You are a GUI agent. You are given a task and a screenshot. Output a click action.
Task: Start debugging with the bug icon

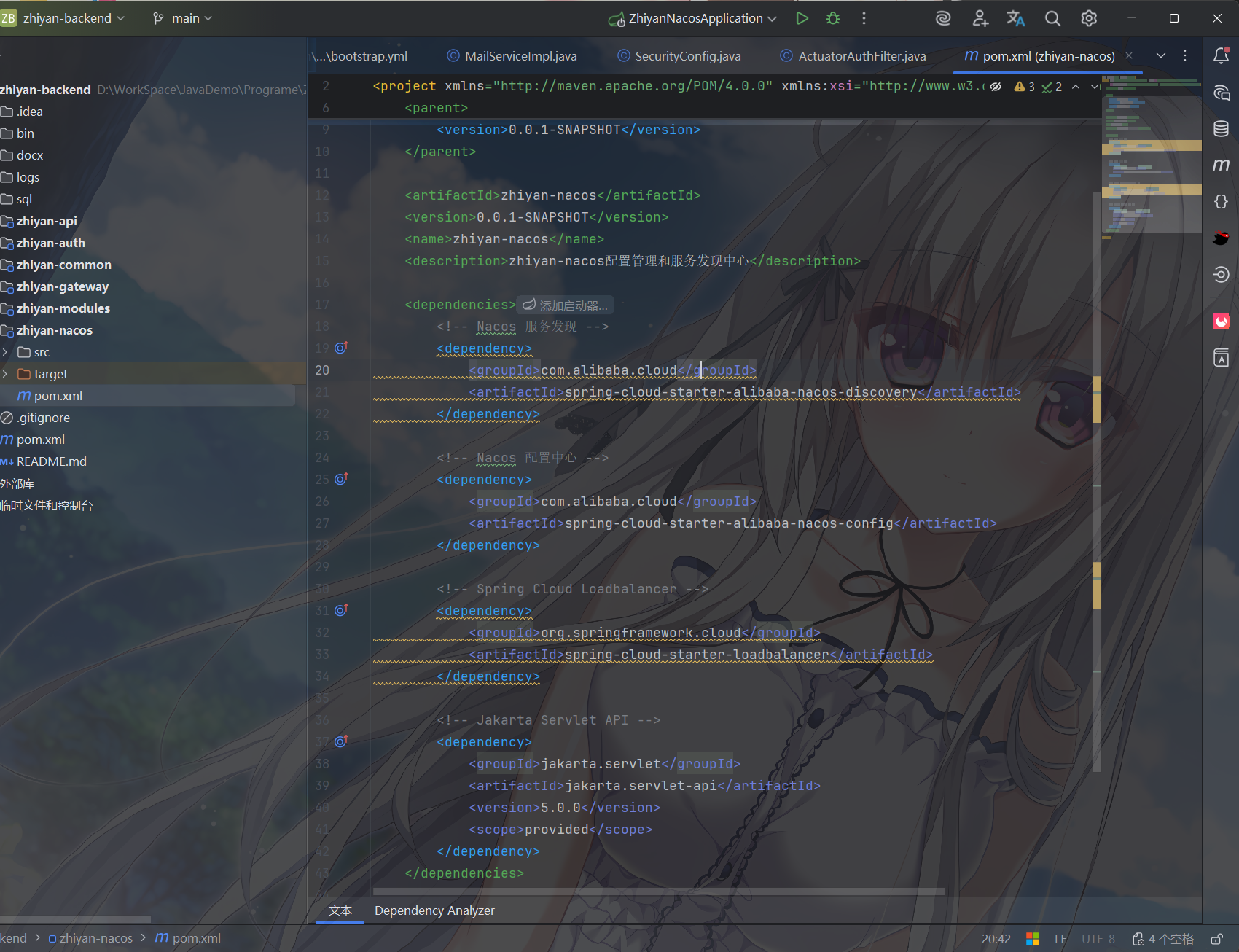[x=833, y=18]
